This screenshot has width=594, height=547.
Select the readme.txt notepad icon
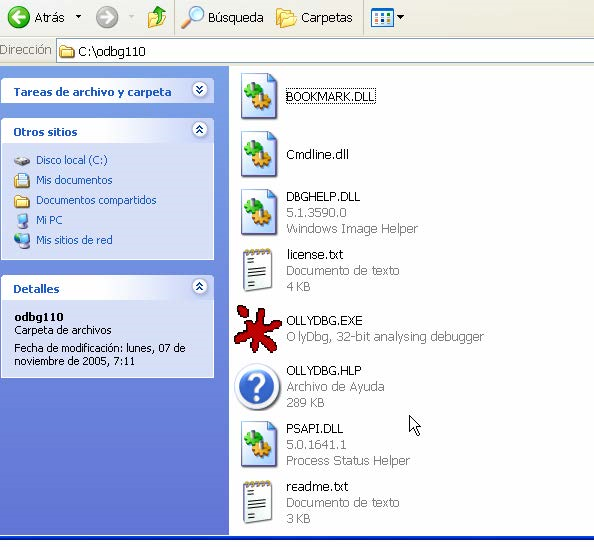[x=258, y=502]
